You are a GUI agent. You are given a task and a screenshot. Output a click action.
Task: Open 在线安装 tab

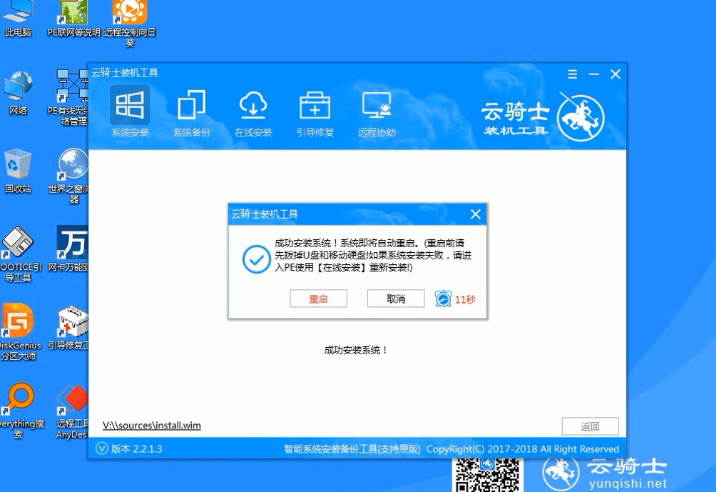(253, 112)
